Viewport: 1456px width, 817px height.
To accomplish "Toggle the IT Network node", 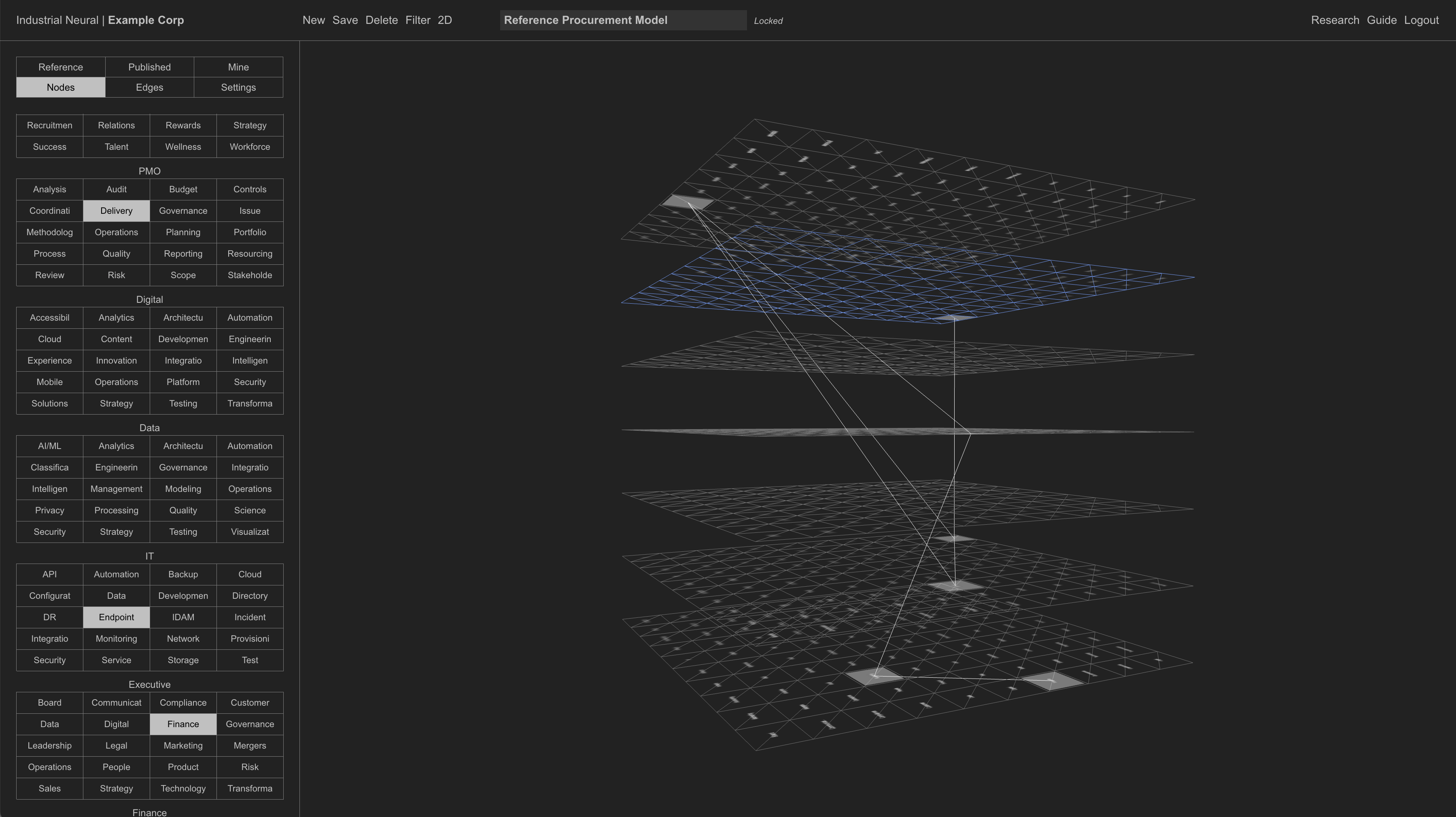I will (x=183, y=639).
